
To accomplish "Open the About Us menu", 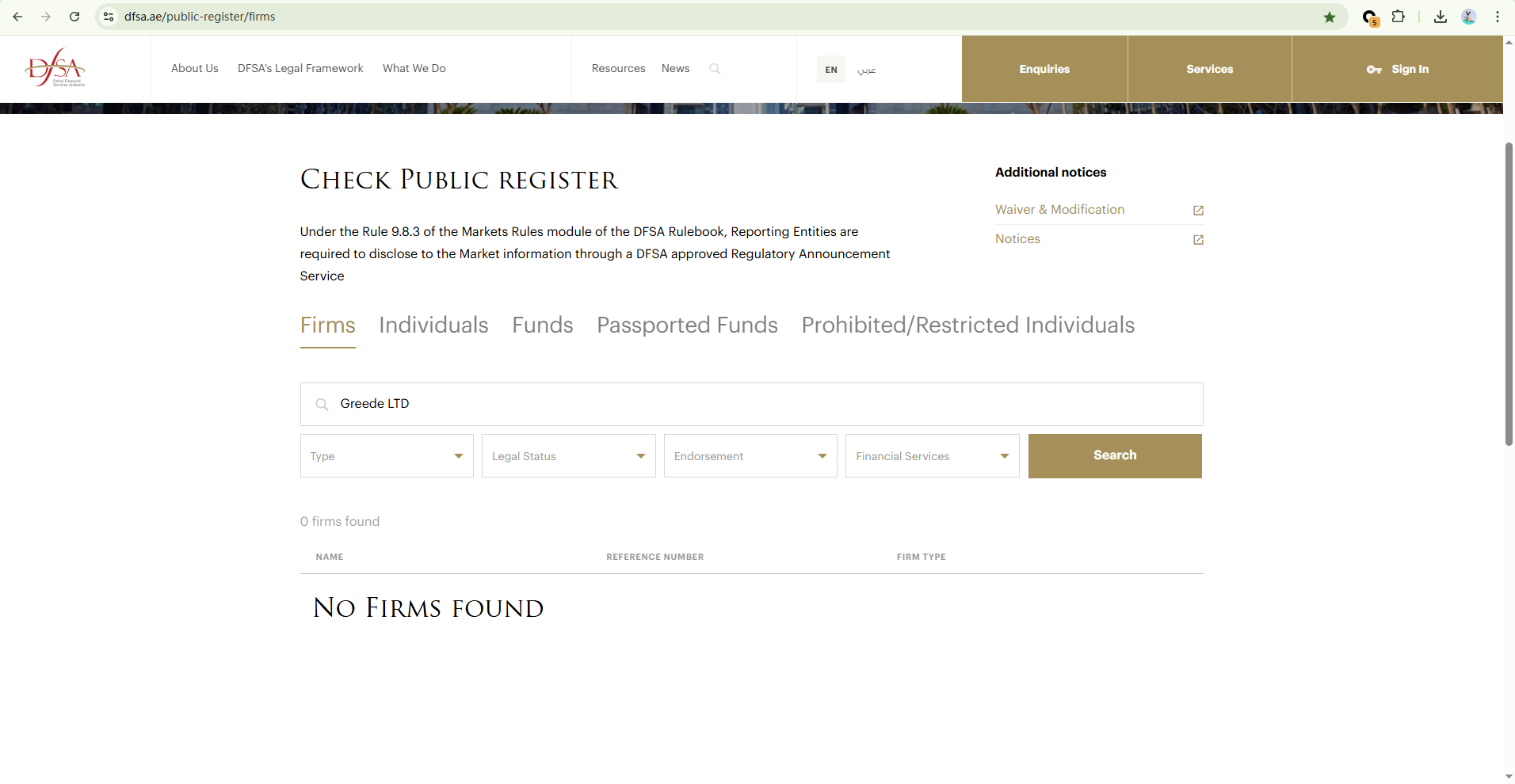I will 195,68.
